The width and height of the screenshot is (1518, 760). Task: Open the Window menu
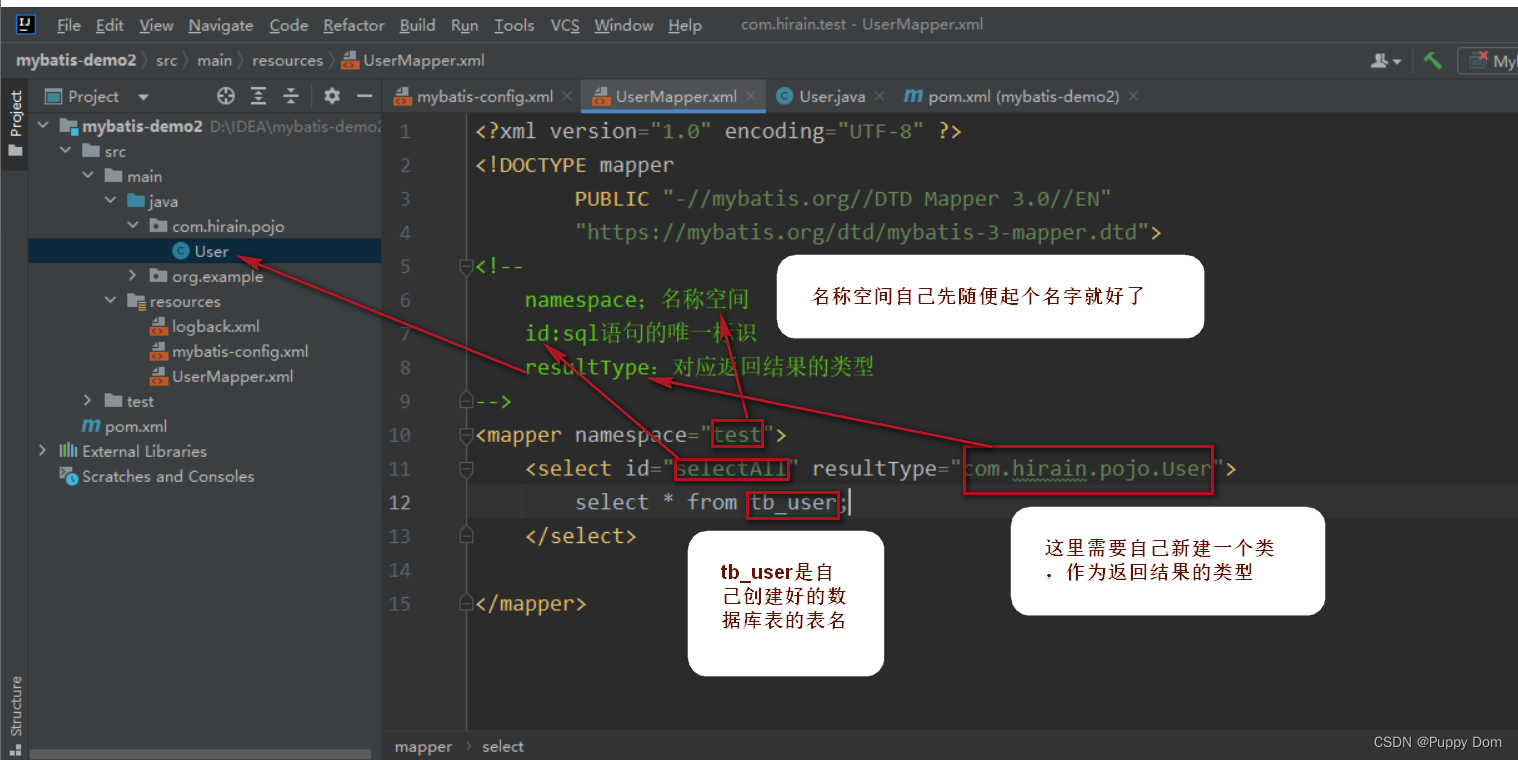[x=623, y=25]
